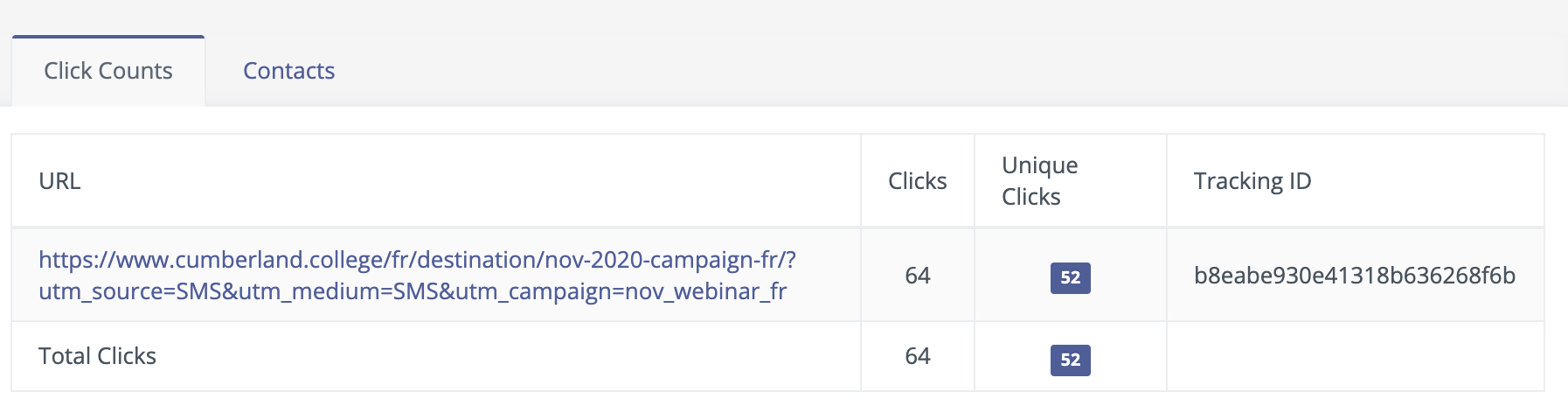The image size is (1568, 420).
Task: Click the blank tab bar area beside Contacts
Action: [x=953, y=71]
